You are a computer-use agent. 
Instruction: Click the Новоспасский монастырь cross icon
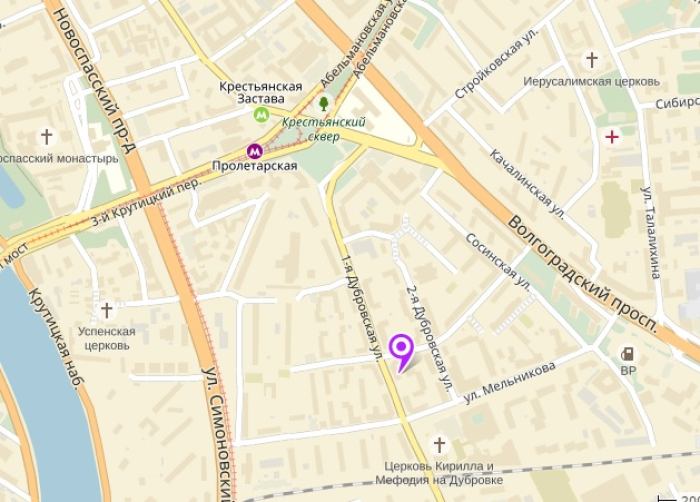(46, 137)
